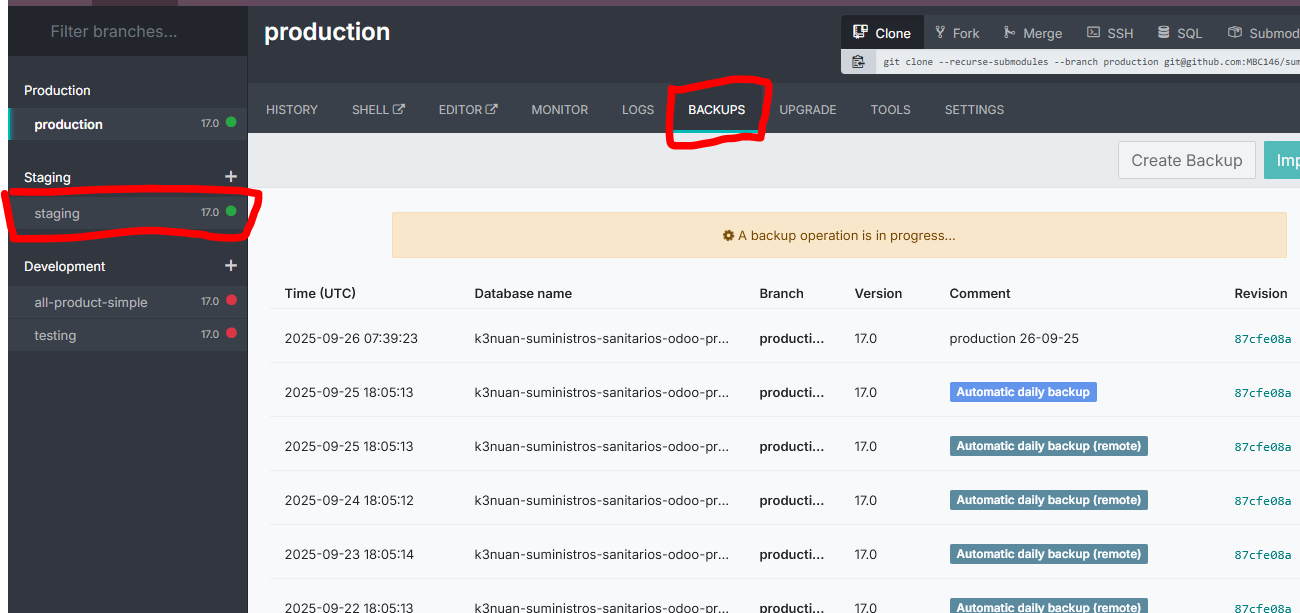1300x613 pixels.
Task: Click the plus icon beside Development
Action: click(x=231, y=266)
